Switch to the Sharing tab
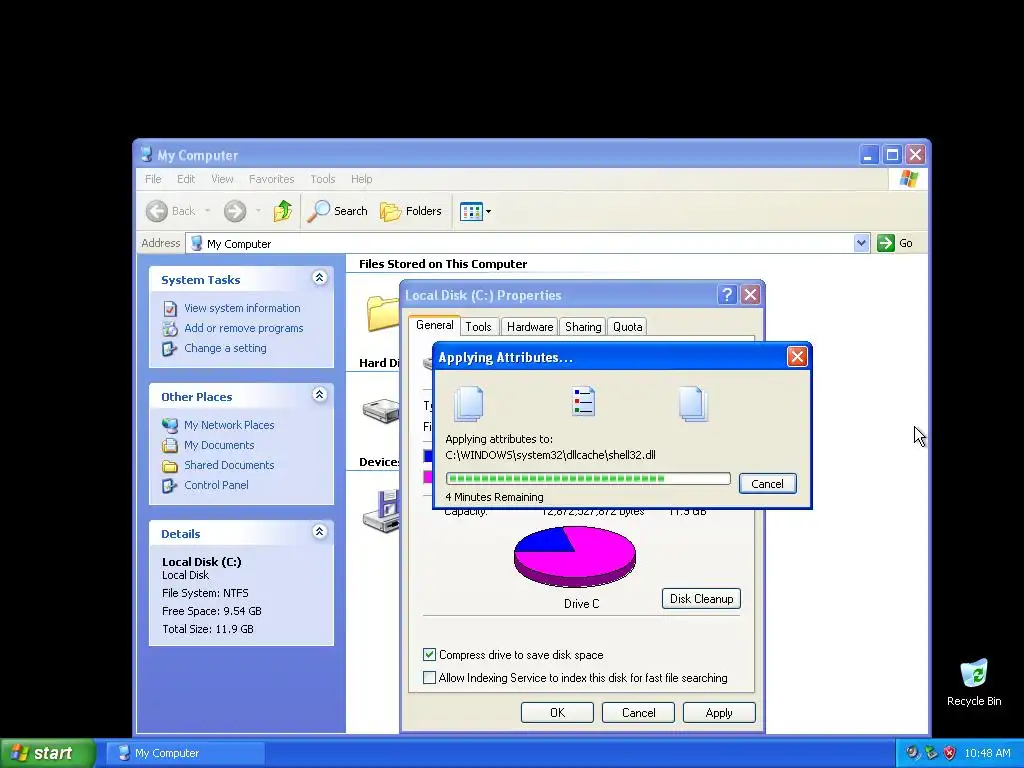Screen dimensions: 1024x768 [x=583, y=327]
